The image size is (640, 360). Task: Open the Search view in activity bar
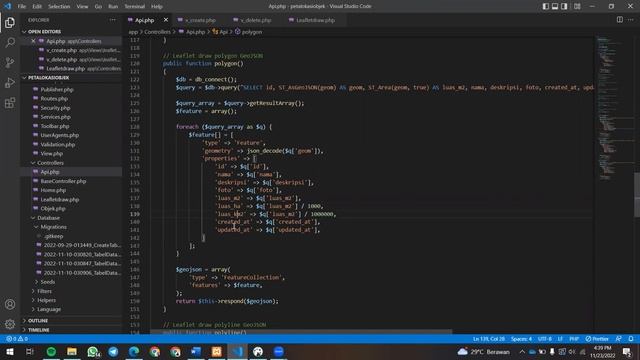(x=10, y=42)
